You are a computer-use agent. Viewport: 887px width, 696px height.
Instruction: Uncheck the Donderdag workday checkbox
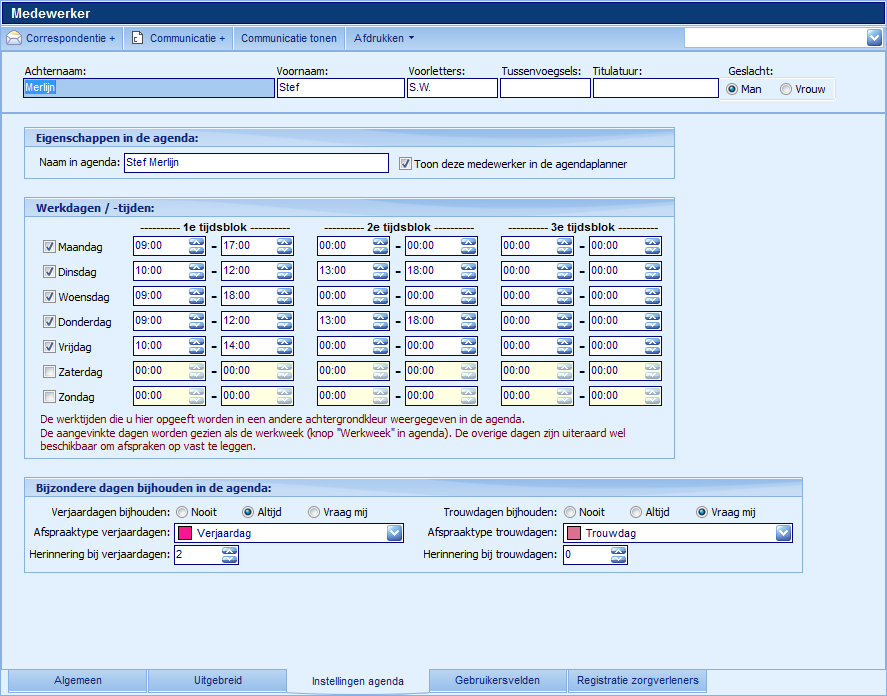click(x=49, y=321)
